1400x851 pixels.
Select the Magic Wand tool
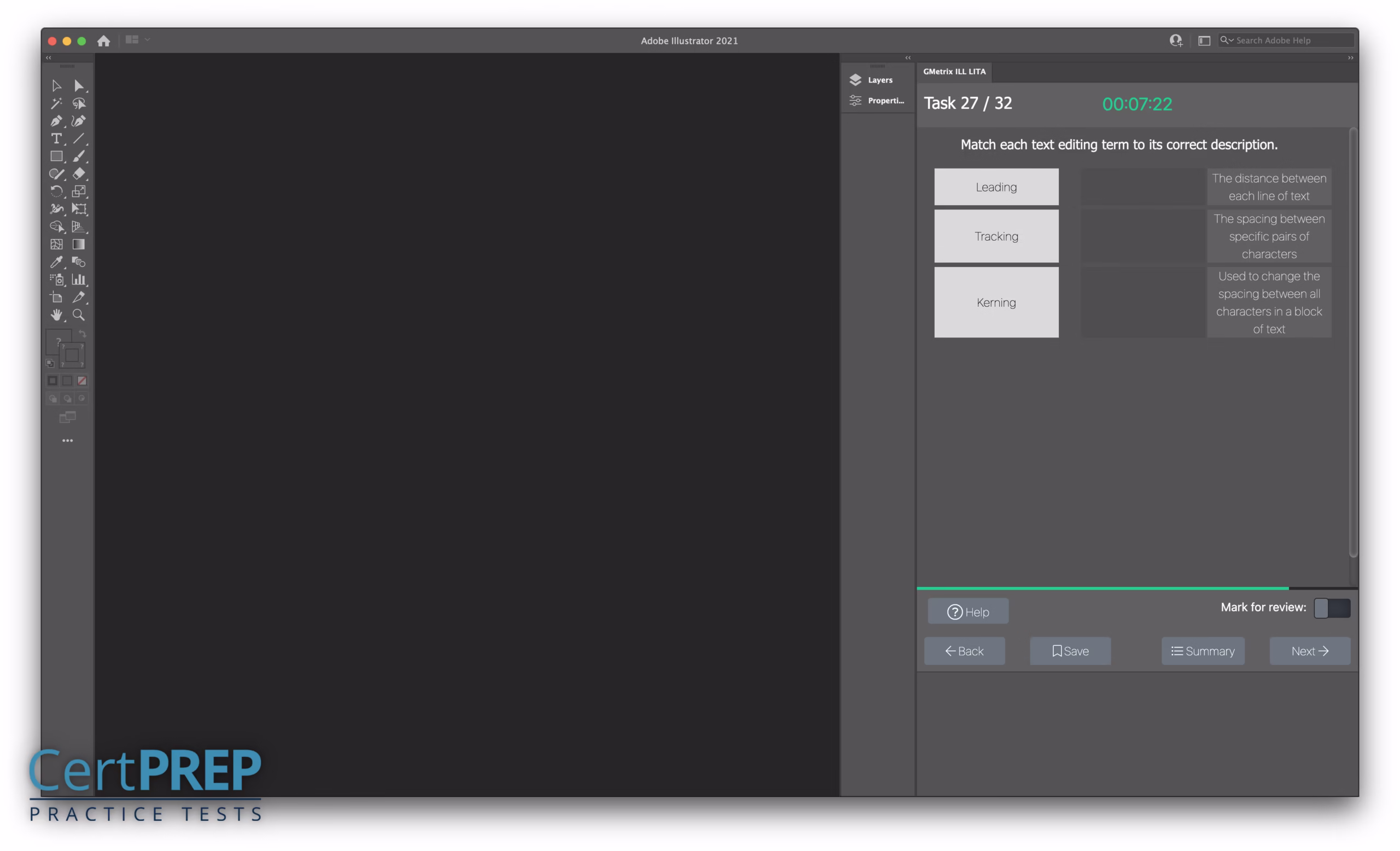pyautogui.click(x=56, y=103)
